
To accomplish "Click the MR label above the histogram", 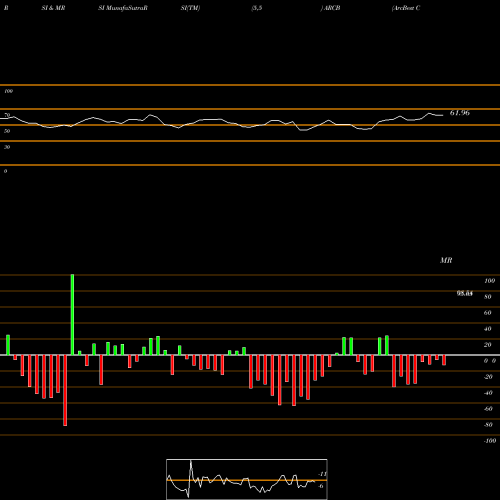I will (x=446, y=260).
